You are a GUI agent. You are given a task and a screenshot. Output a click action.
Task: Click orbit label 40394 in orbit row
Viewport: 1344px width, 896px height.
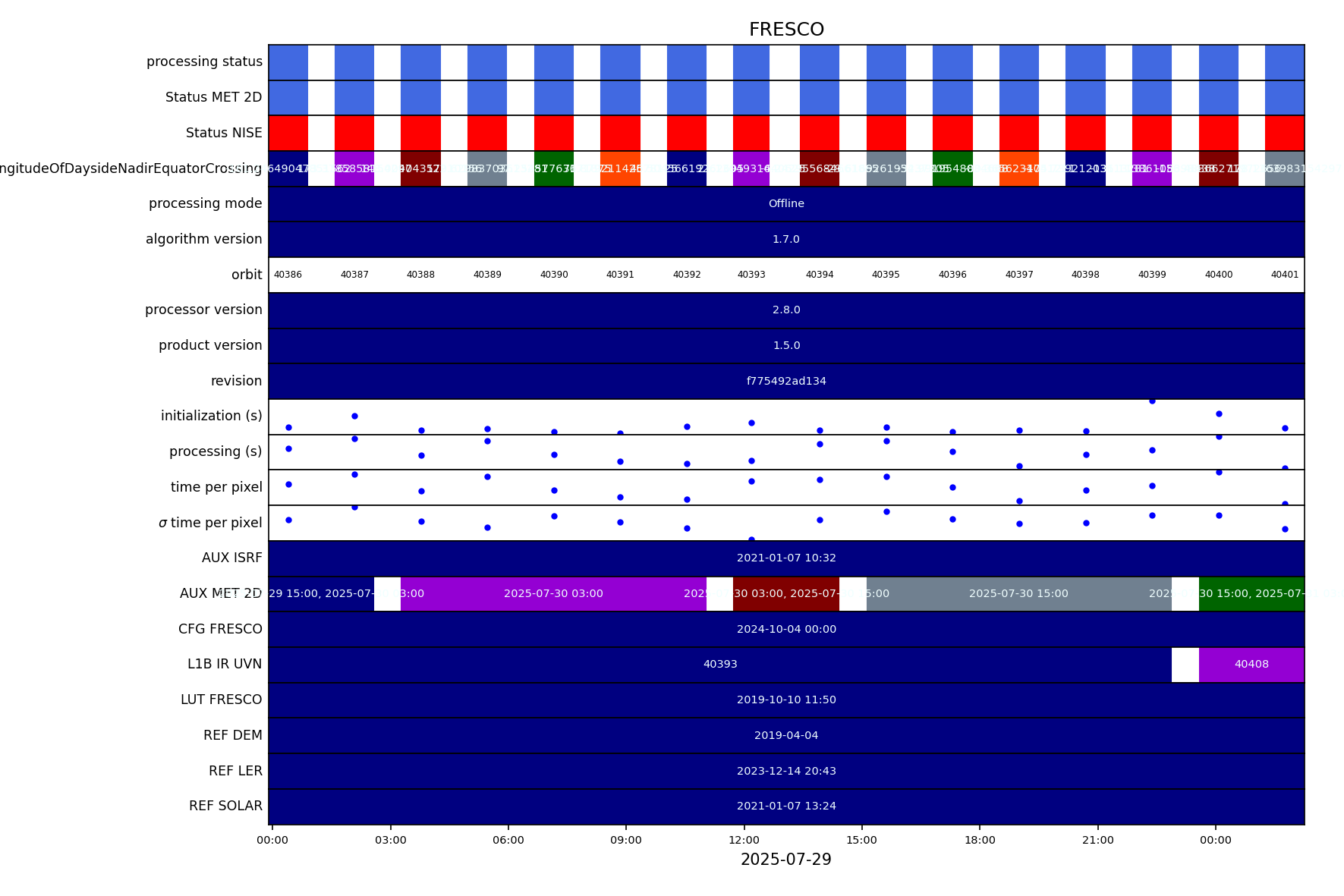pos(820,275)
